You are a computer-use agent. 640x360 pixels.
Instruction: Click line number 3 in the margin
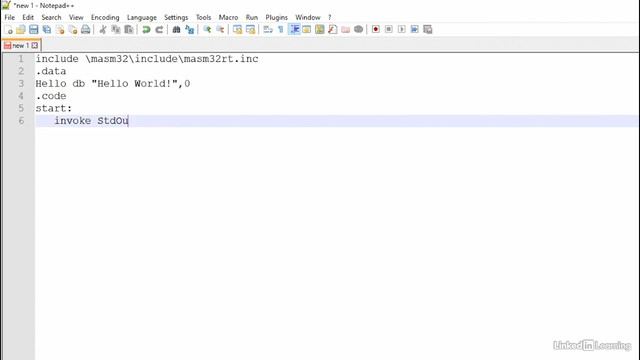click(21, 84)
